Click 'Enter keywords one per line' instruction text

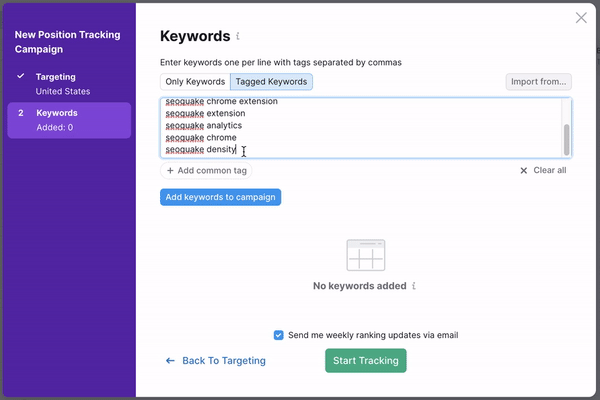coord(281,62)
